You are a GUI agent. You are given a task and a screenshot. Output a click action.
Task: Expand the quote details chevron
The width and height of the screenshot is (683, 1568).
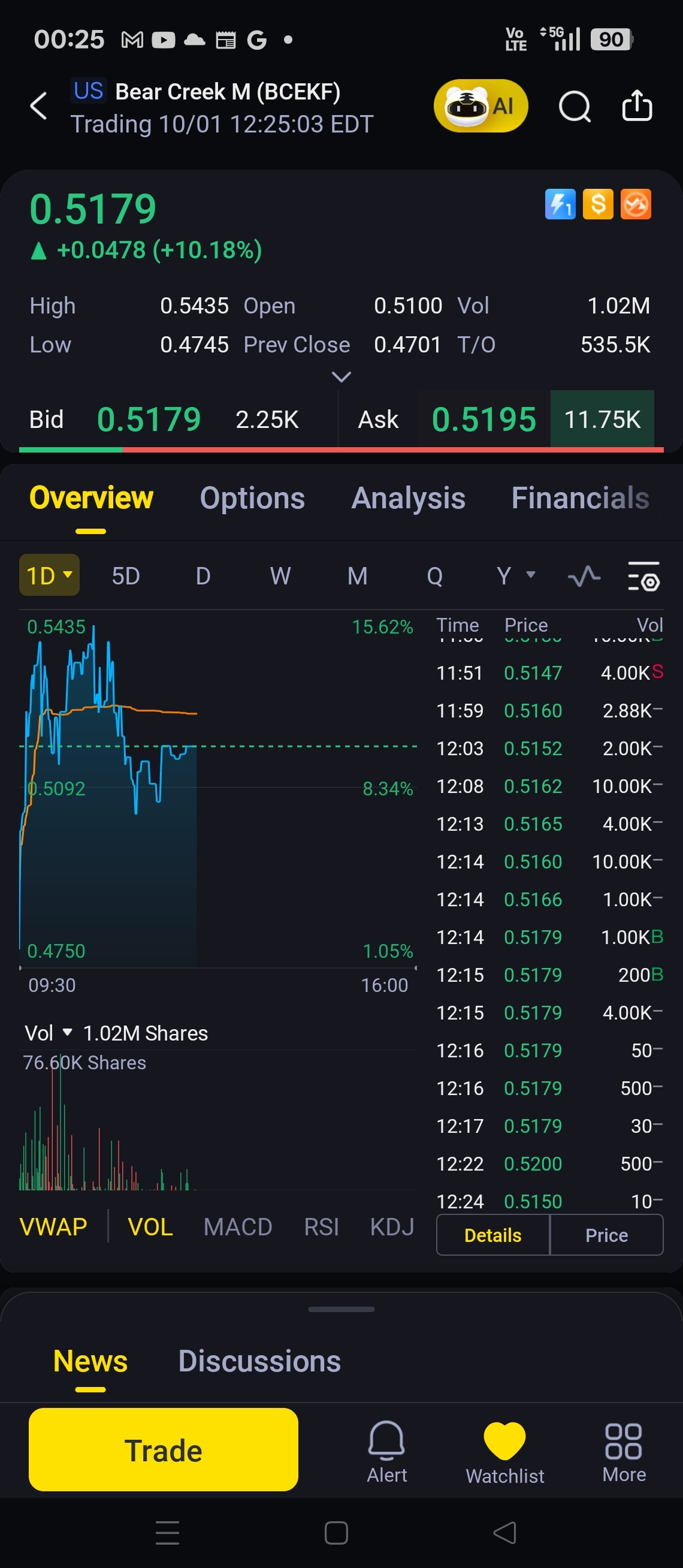(341, 377)
